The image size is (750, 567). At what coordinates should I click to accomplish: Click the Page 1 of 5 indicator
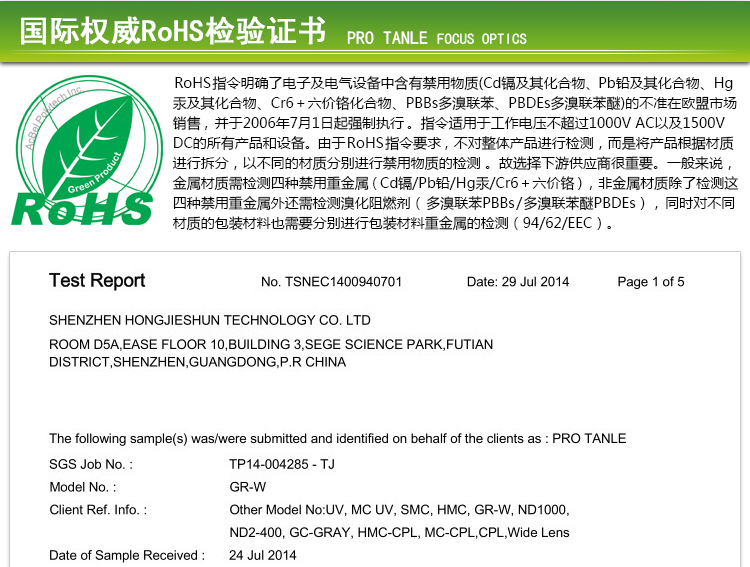click(651, 282)
